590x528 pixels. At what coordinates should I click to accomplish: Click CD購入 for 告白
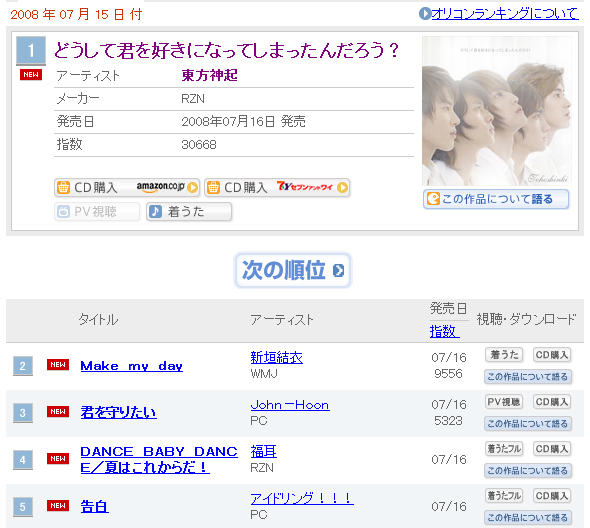tap(552, 496)
